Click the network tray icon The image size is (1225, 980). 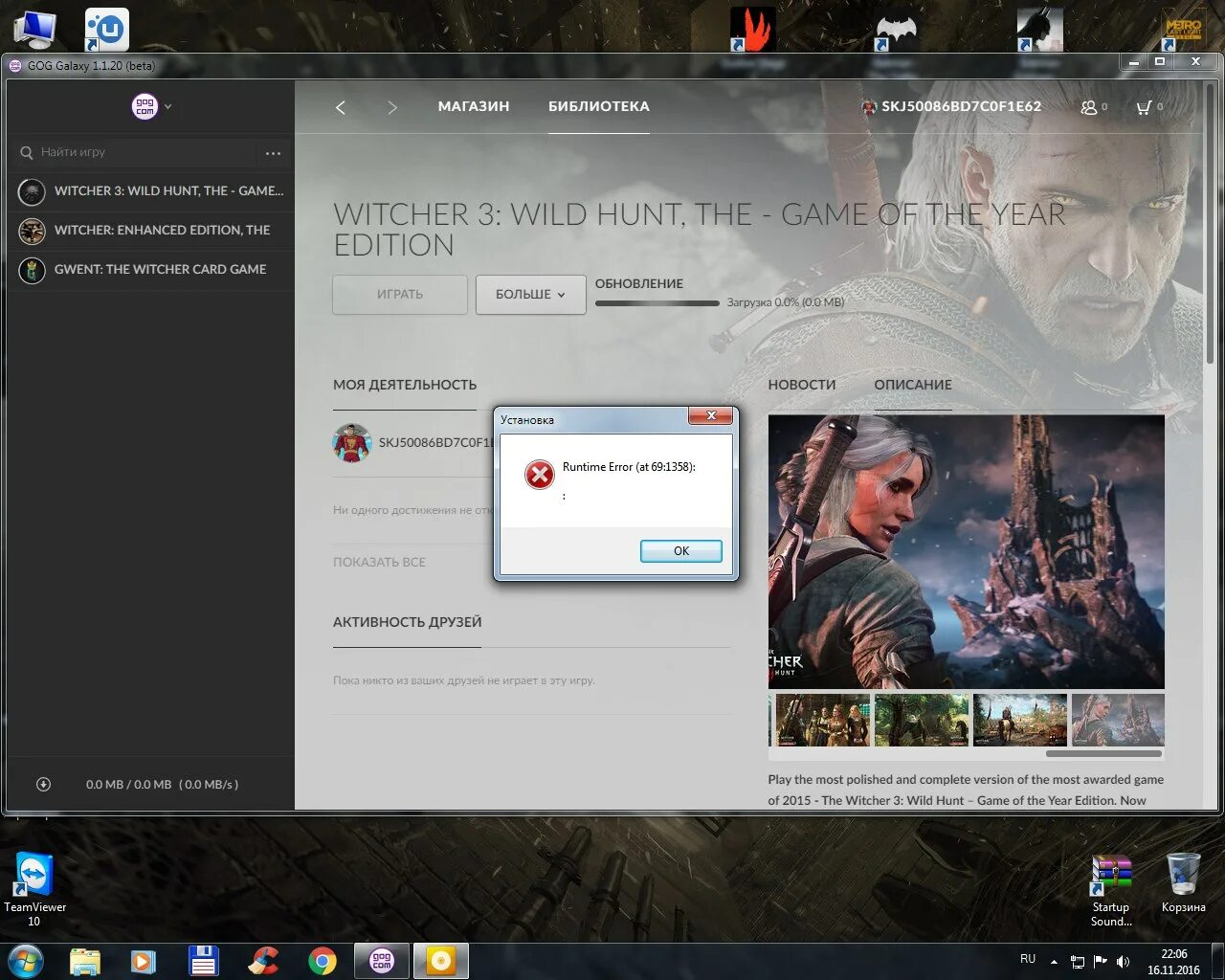click(x=1077, y=962)
